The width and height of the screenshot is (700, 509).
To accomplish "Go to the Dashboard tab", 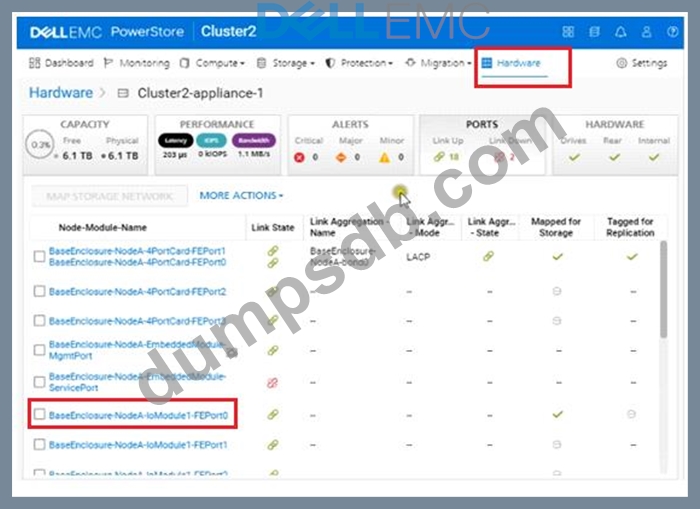I will tap(61, 63).
